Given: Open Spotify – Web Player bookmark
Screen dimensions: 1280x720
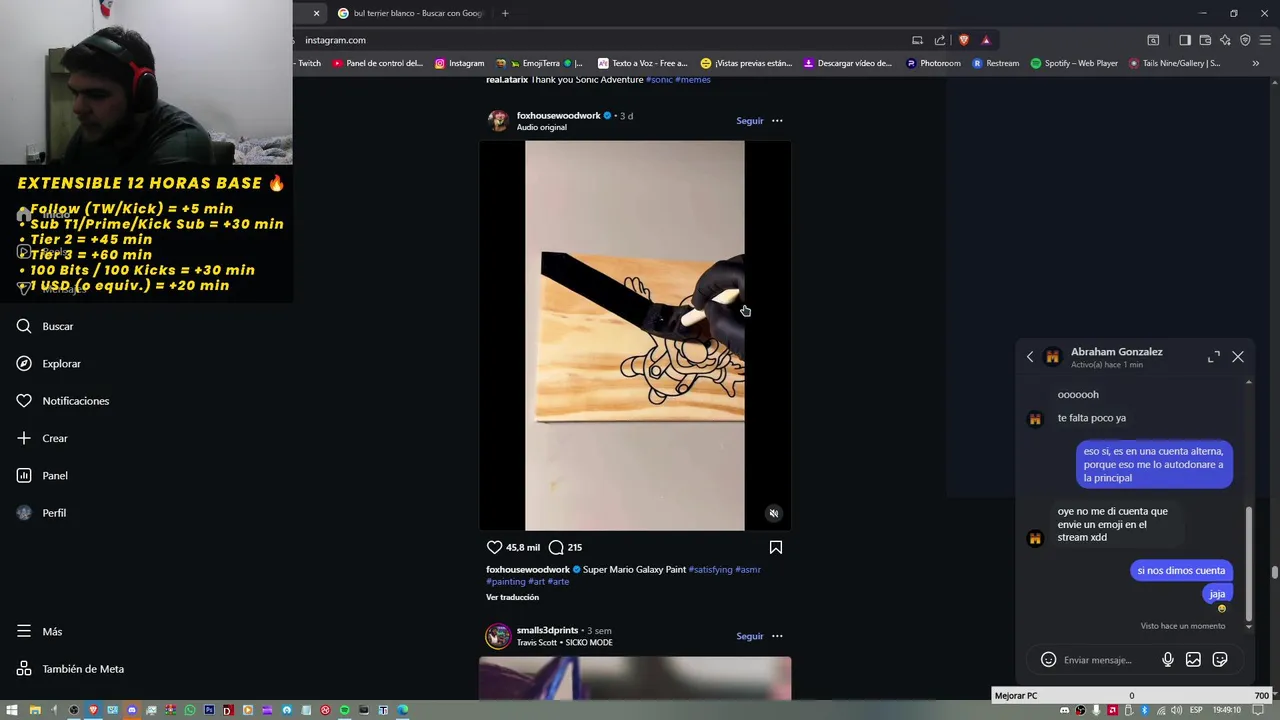Looking at the screenshot, I should (1073, 63).
